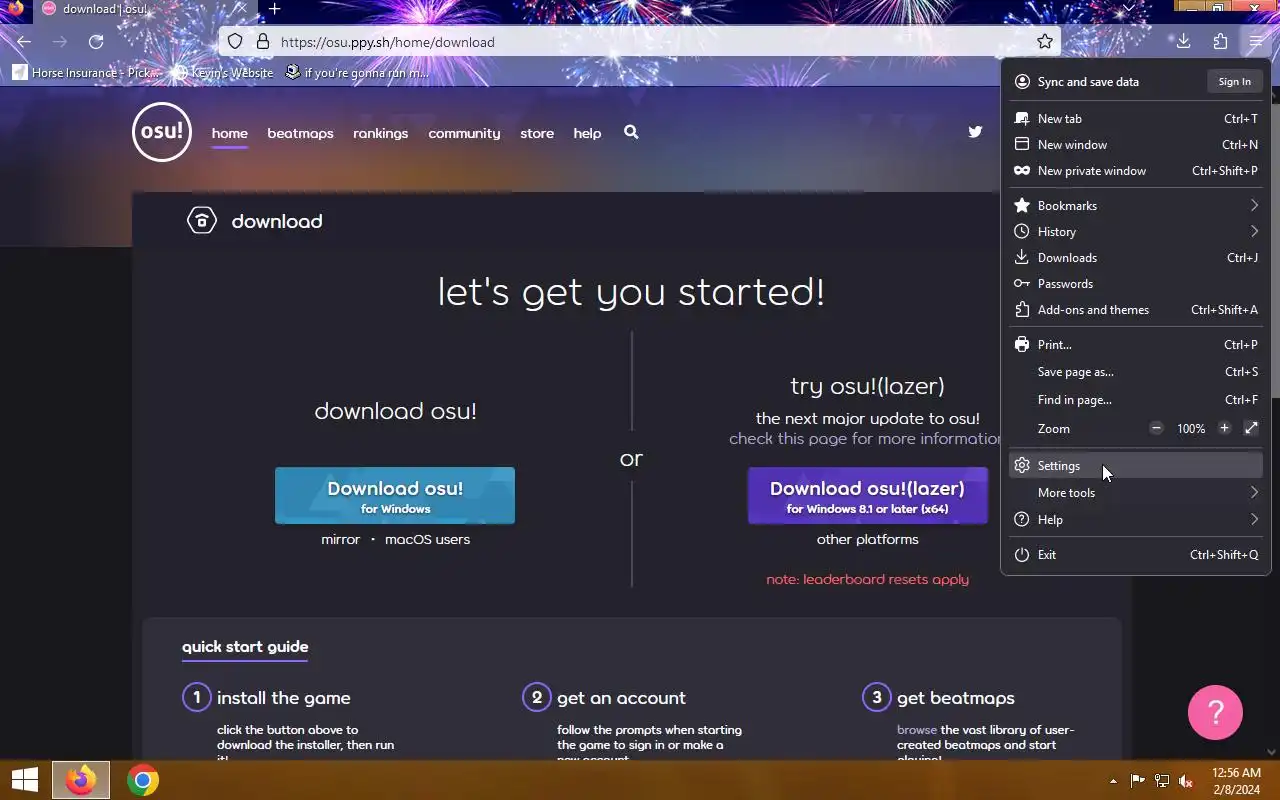The height and width of the screenshot is (800, 1280).
Task: Select New tab menu item
Action: click(x=1136, y=118)
